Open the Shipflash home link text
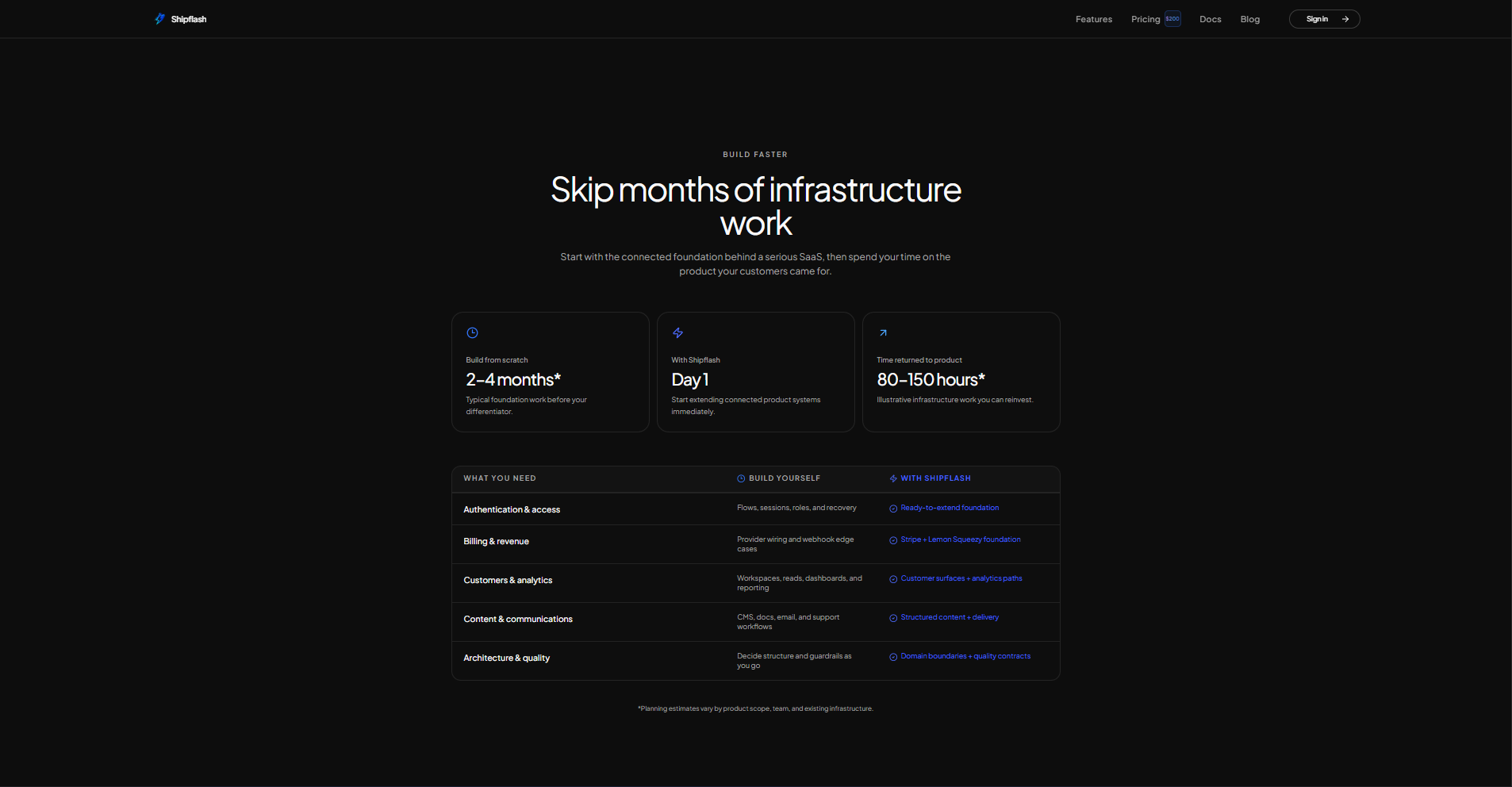Screen dimensions: 1512x787 tap(189, 19)
